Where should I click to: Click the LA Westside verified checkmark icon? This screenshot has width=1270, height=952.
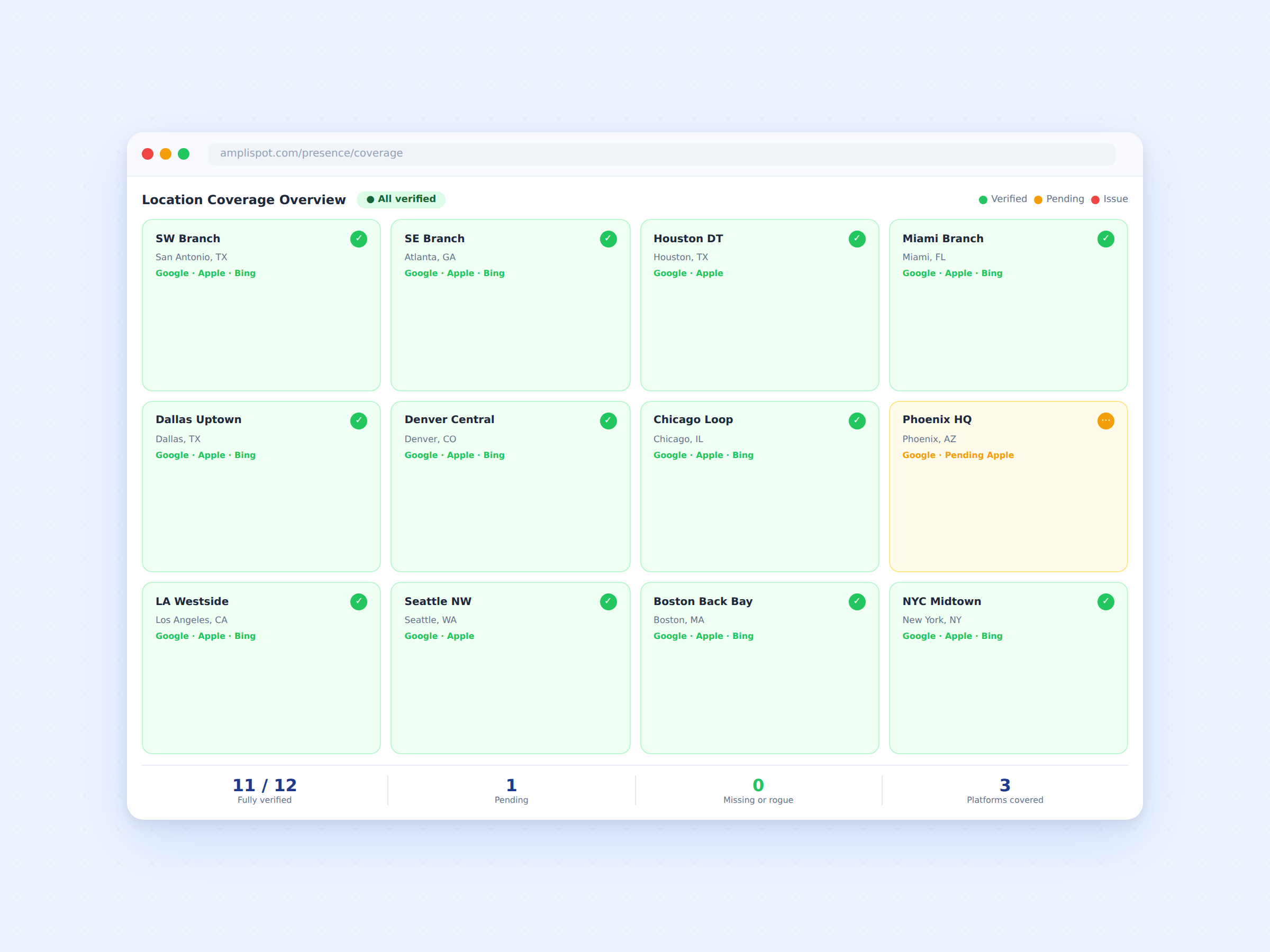click(x=359, y=601)
